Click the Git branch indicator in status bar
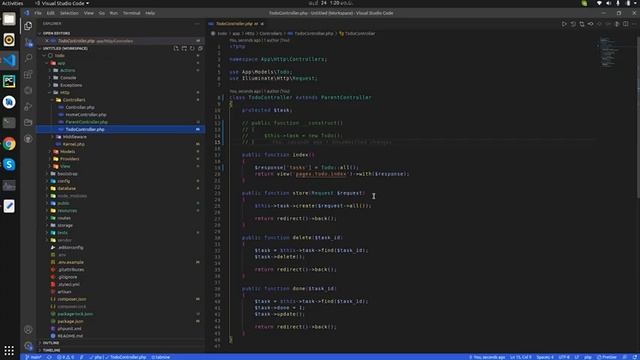Image resolution: width=640 pixels, height=360 pixels. 33,357
